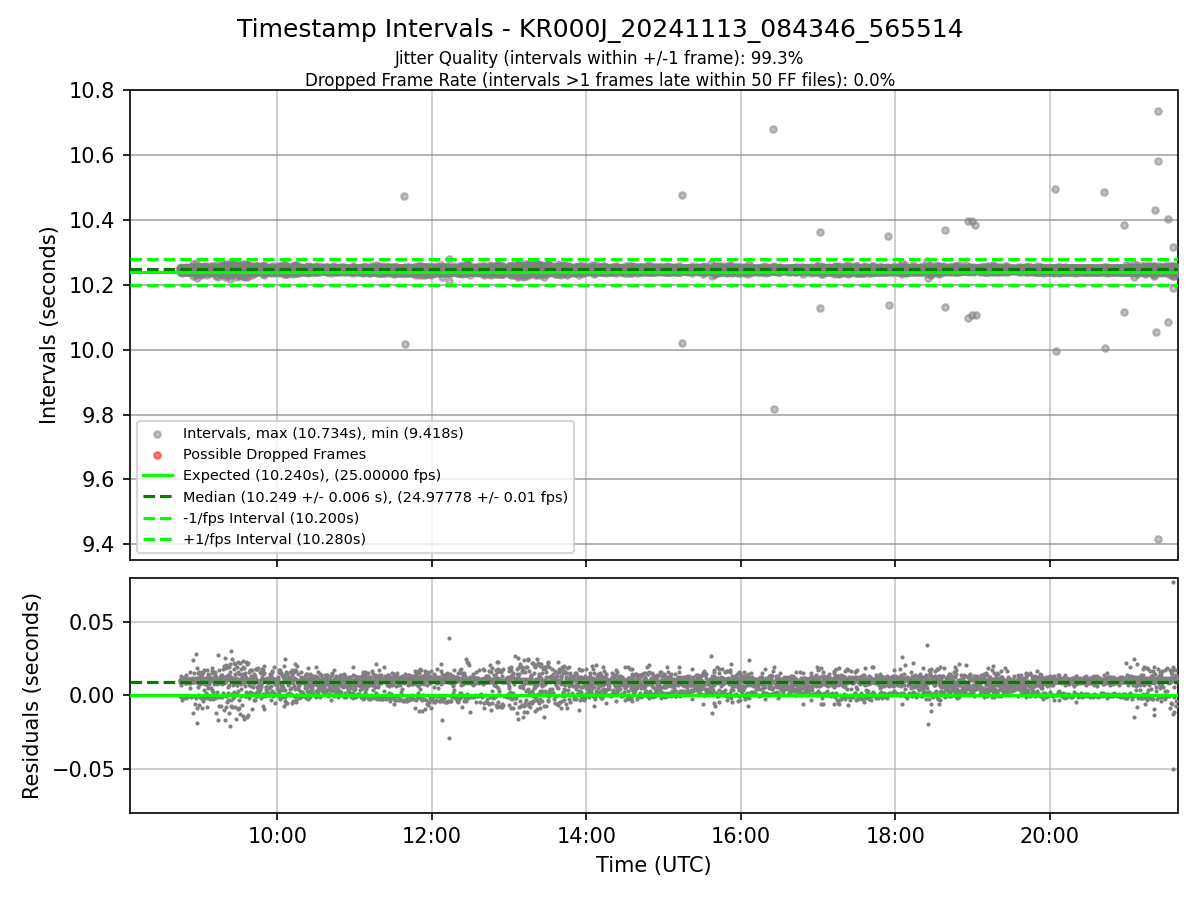1200x900 pixels.
Task: Click the lowest outlier point near 9.4 seconds
Action: [x=1158, y=539]
